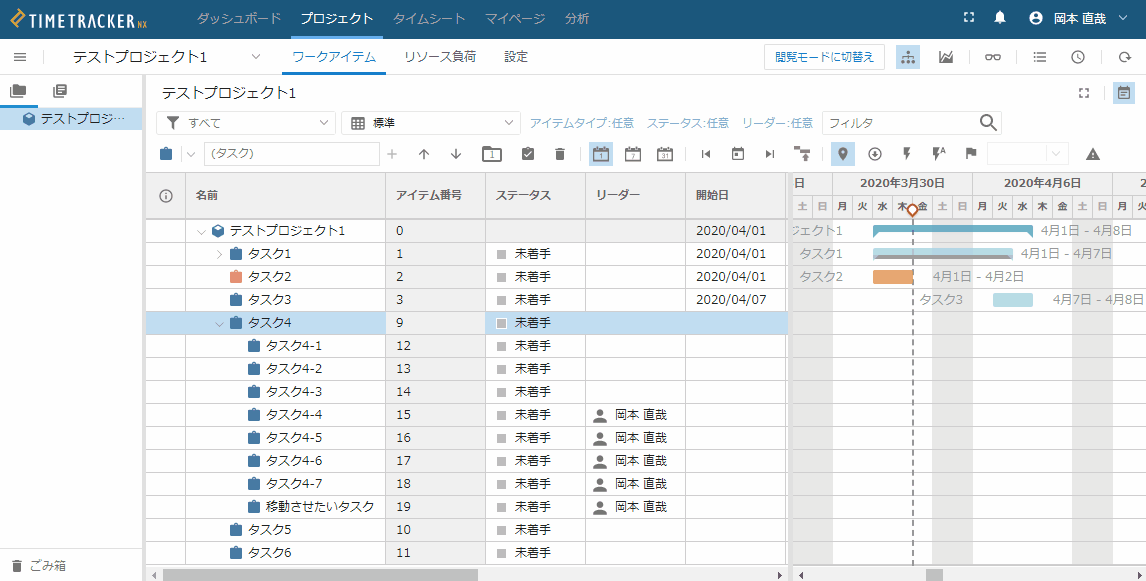Click the フィルタ search input field
This screenshot has width=1146, height=581.
pyautogui.click(x=900, y=123)
